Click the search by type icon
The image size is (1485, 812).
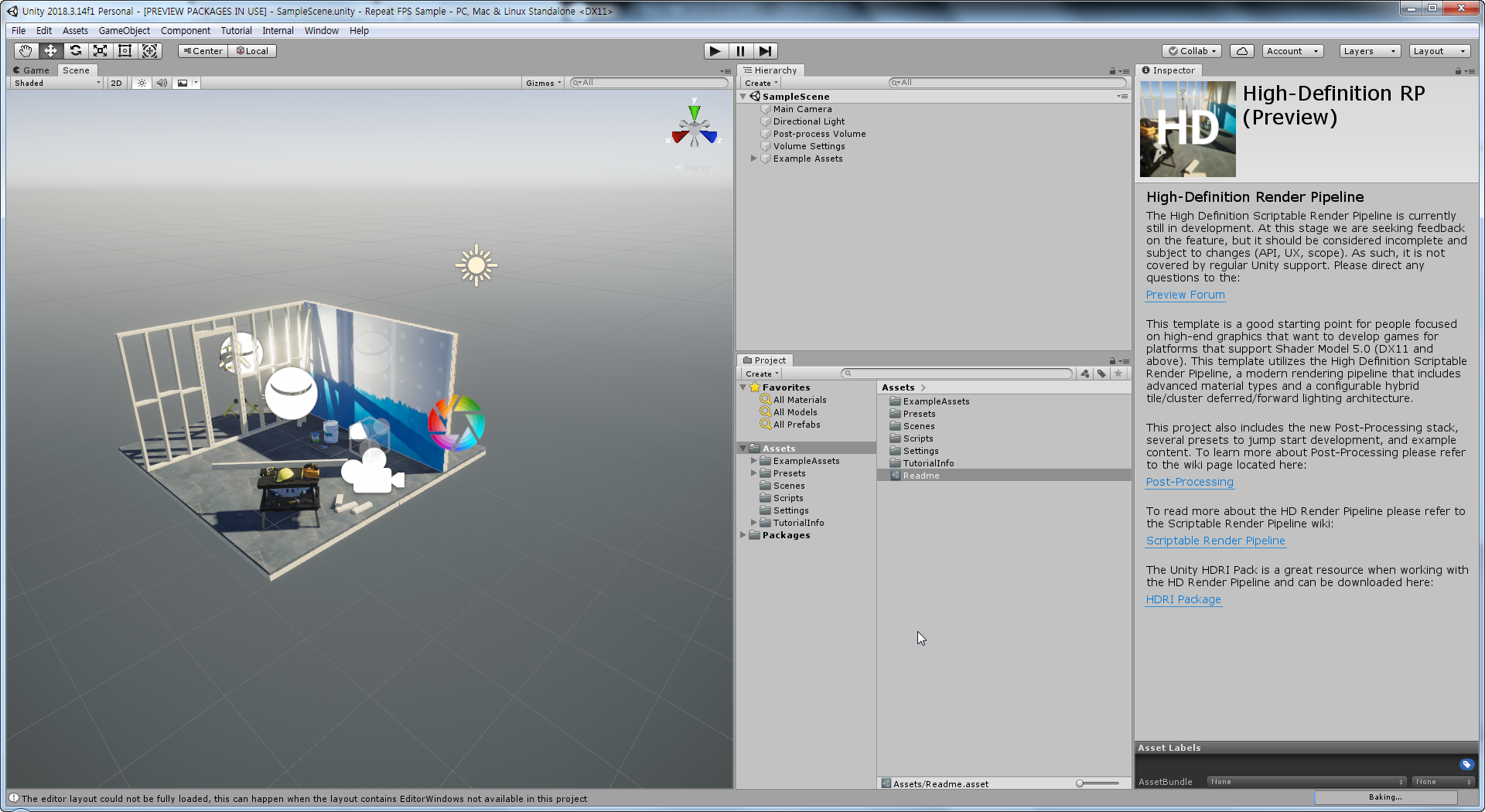point(1085,374)
